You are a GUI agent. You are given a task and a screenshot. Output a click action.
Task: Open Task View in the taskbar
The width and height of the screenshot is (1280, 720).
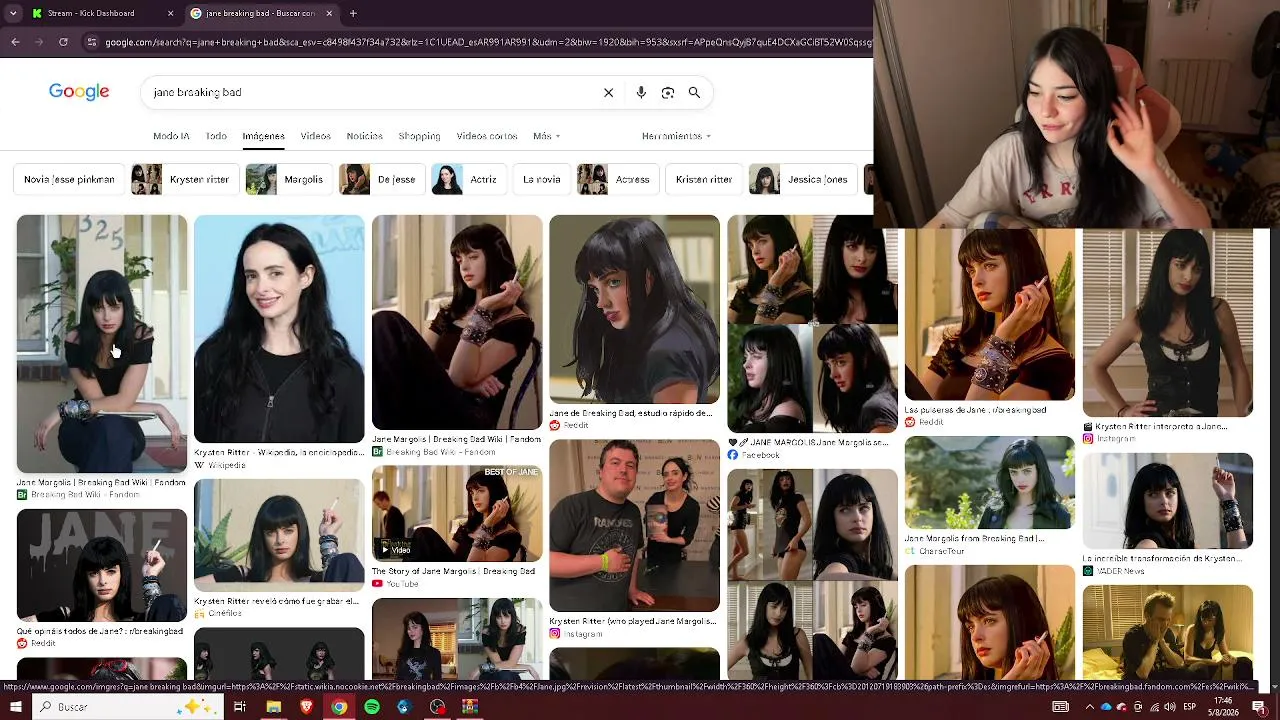pyautogui.click(x=240, y=707)
